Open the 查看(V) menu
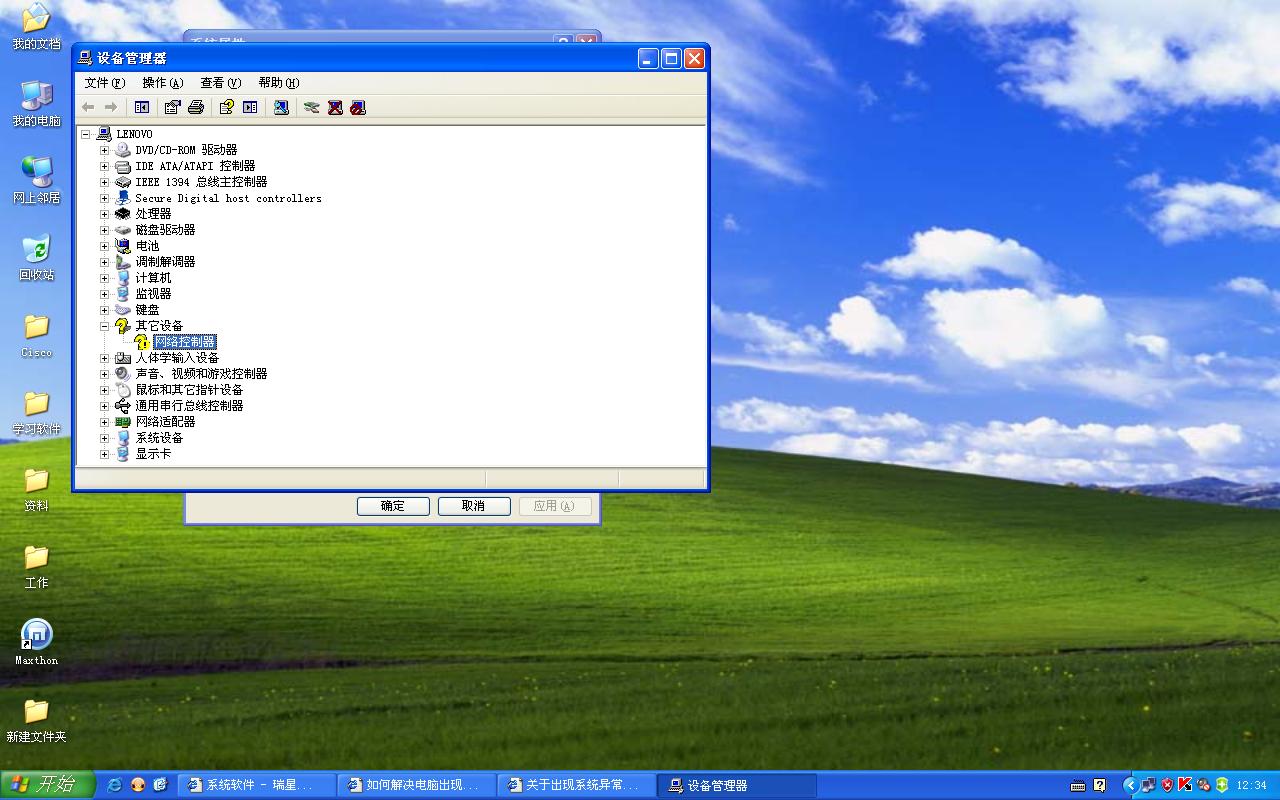This screenshot has height=800, width=1280. pos(220,83)
